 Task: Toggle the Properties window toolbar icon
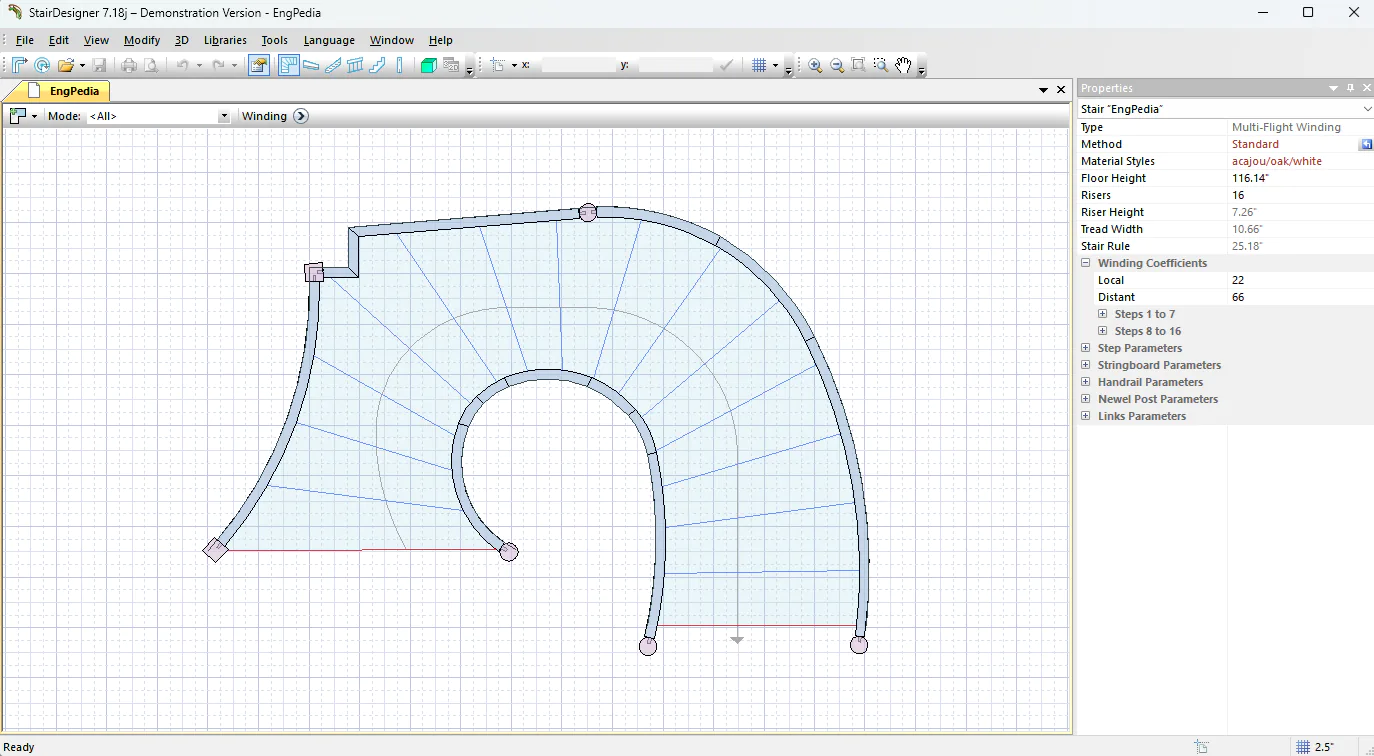(x=259, y=65)
